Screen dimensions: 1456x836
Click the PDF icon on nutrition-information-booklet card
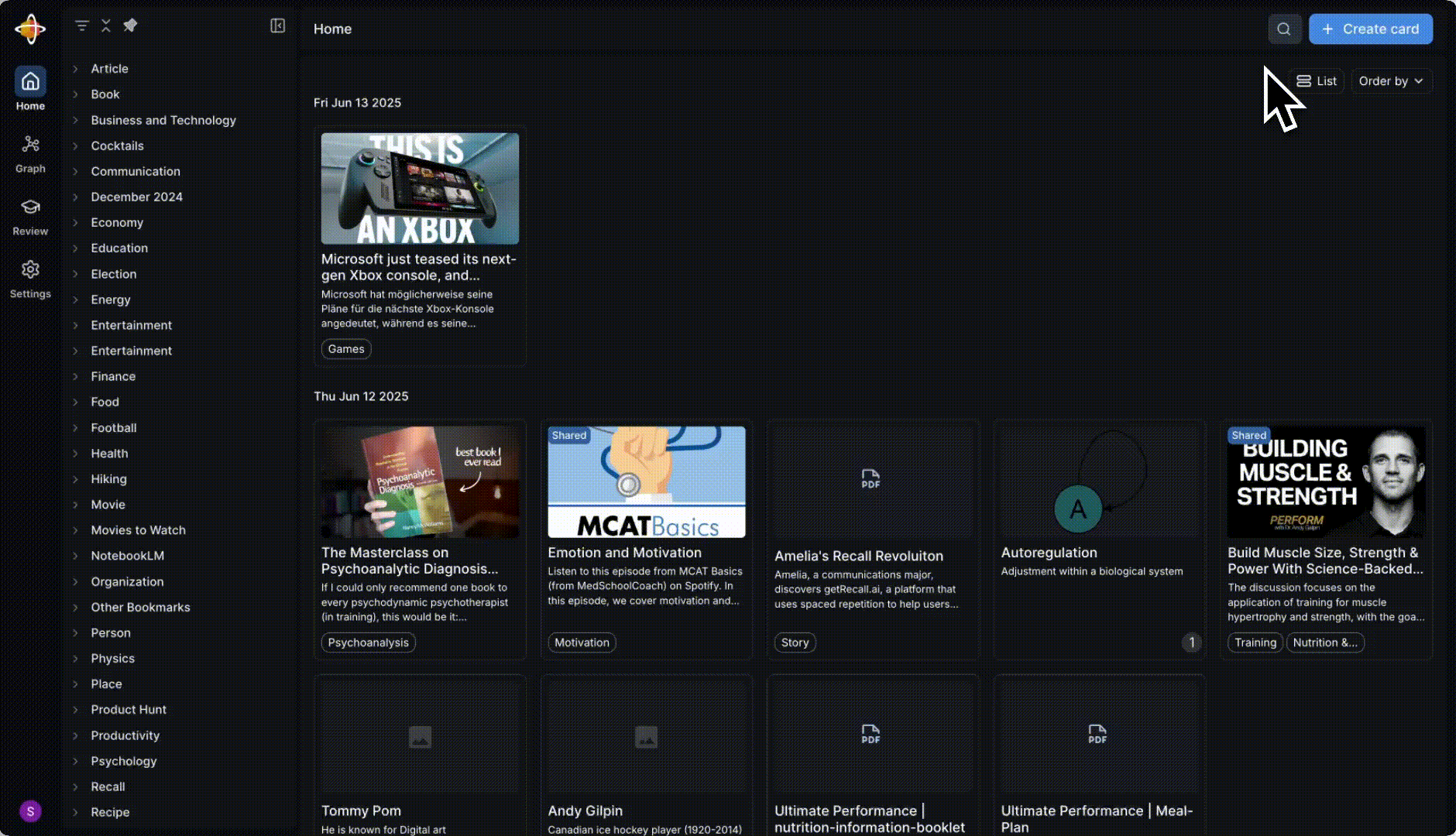click(871, 734)
